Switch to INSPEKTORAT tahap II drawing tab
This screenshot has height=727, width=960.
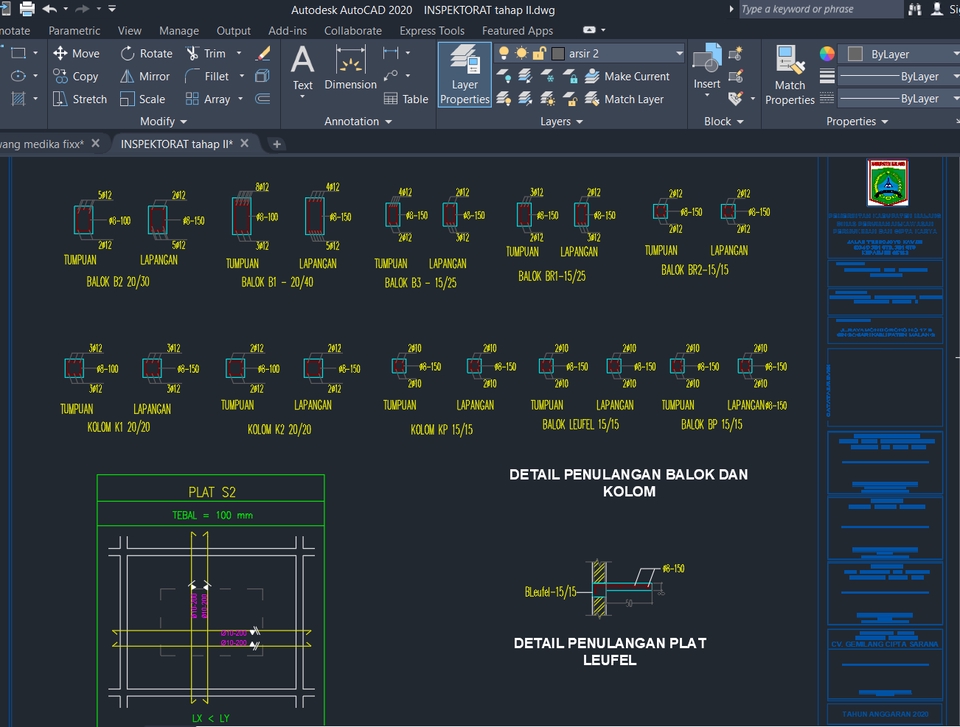coord(176,144)
